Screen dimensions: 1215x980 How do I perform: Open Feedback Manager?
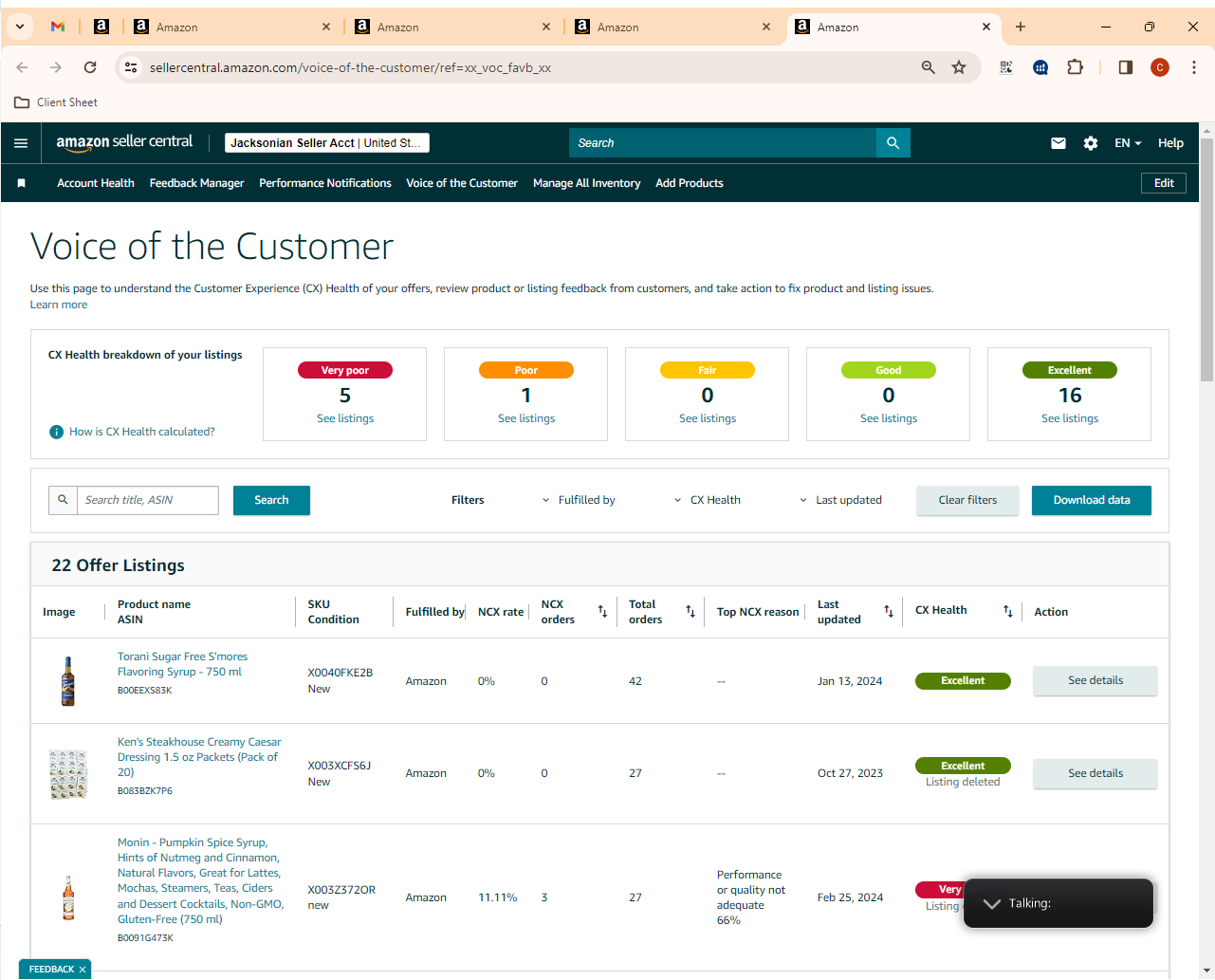coord(196,183)
